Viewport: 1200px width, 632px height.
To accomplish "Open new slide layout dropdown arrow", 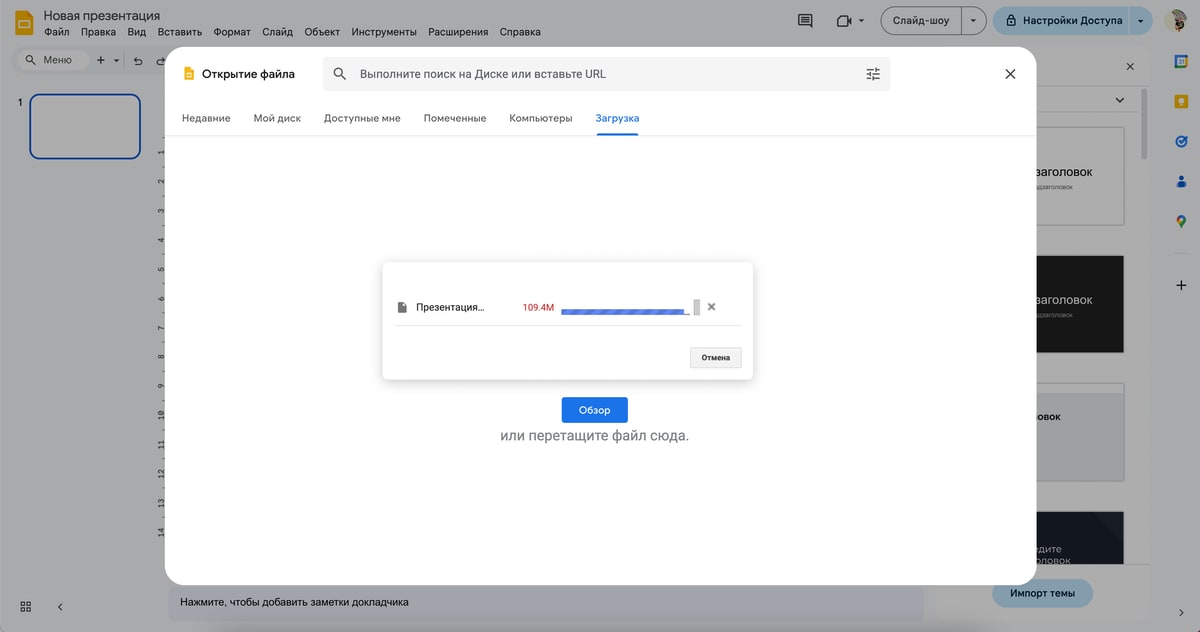I will [x=116, y=60].
